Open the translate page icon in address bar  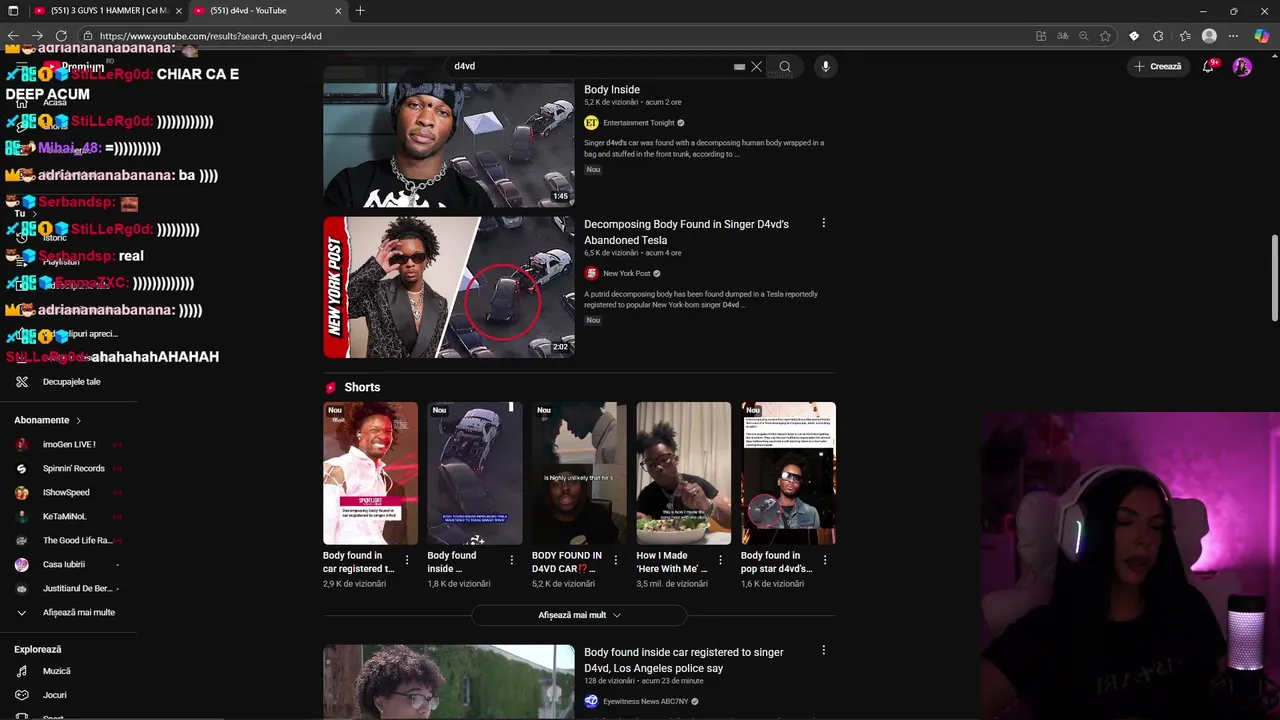[x=1062, y=36]
